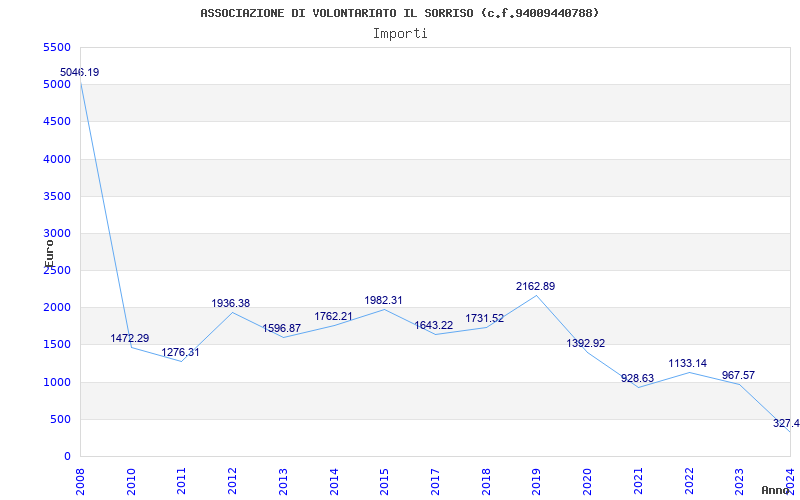Click y-axis tick 5500
The image size is (800, 500).
[57, 47]
